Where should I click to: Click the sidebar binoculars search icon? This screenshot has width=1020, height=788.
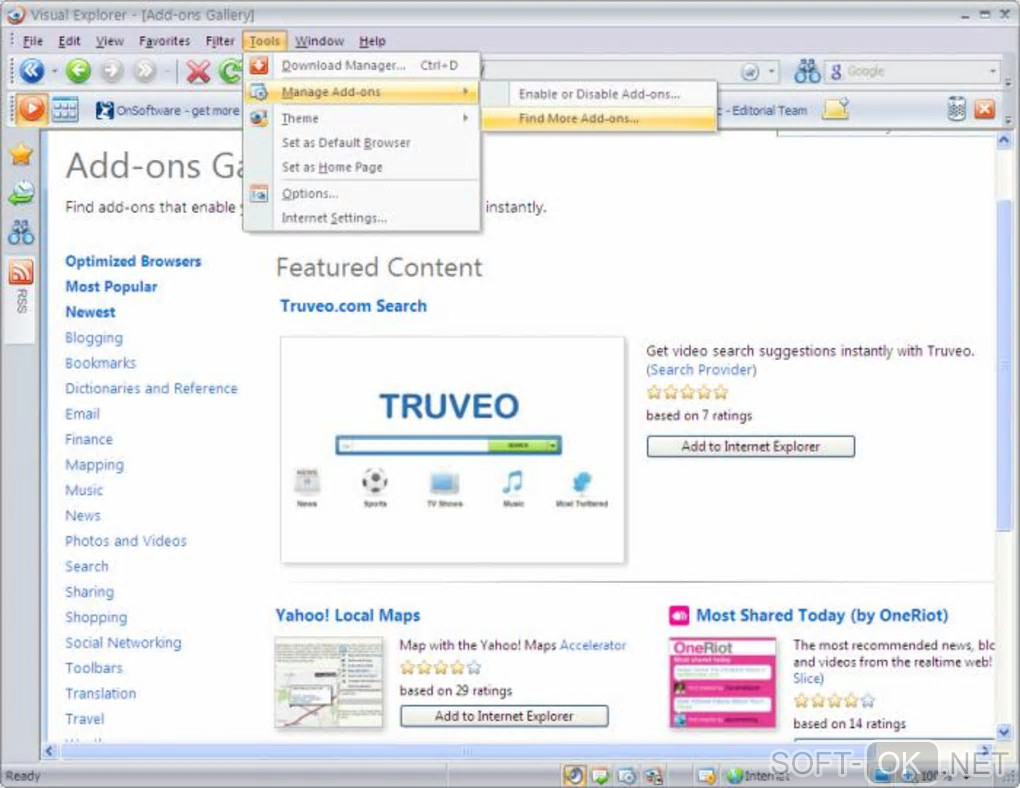21,232
